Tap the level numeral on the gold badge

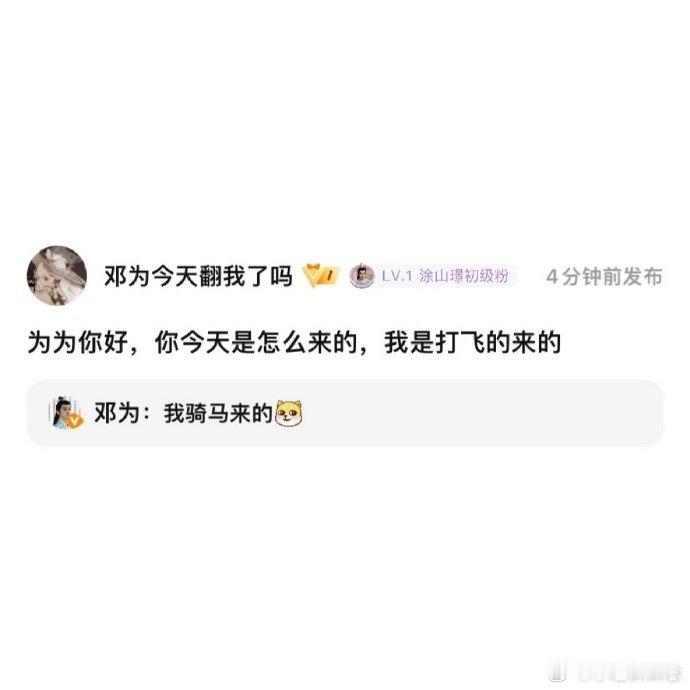pos(330,276)
